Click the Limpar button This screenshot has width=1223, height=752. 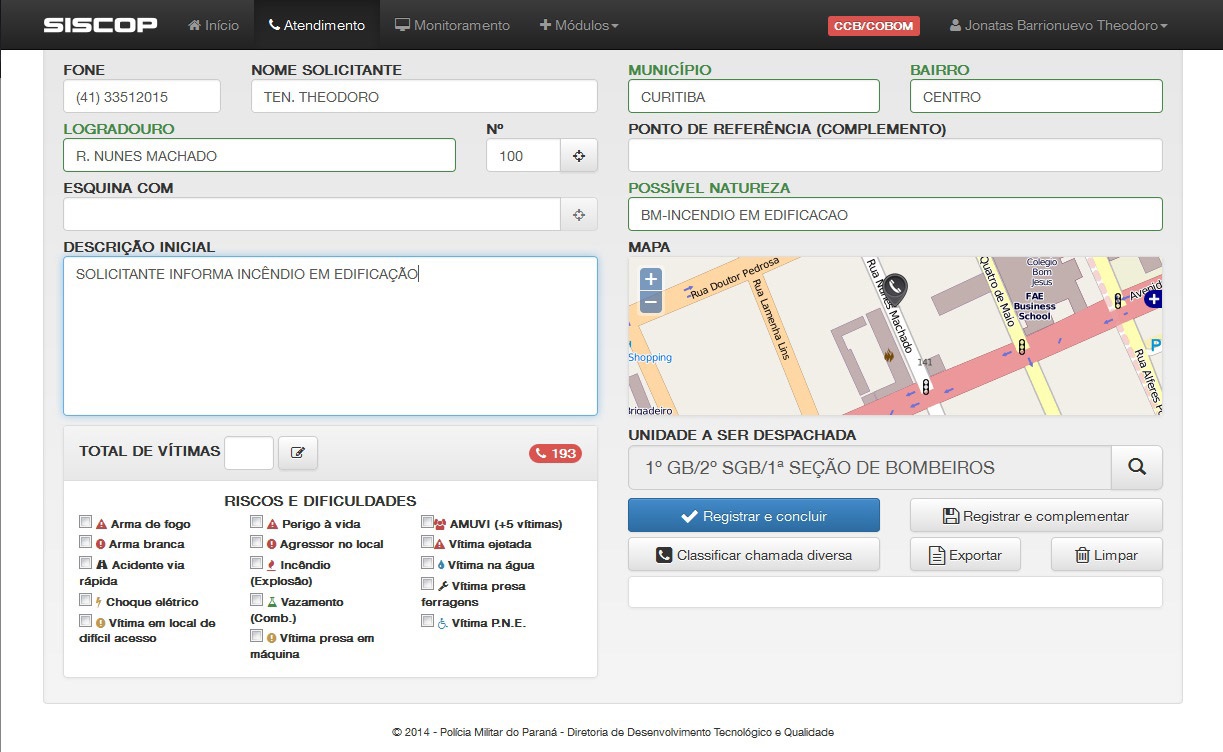click(x=1106, y=555)
